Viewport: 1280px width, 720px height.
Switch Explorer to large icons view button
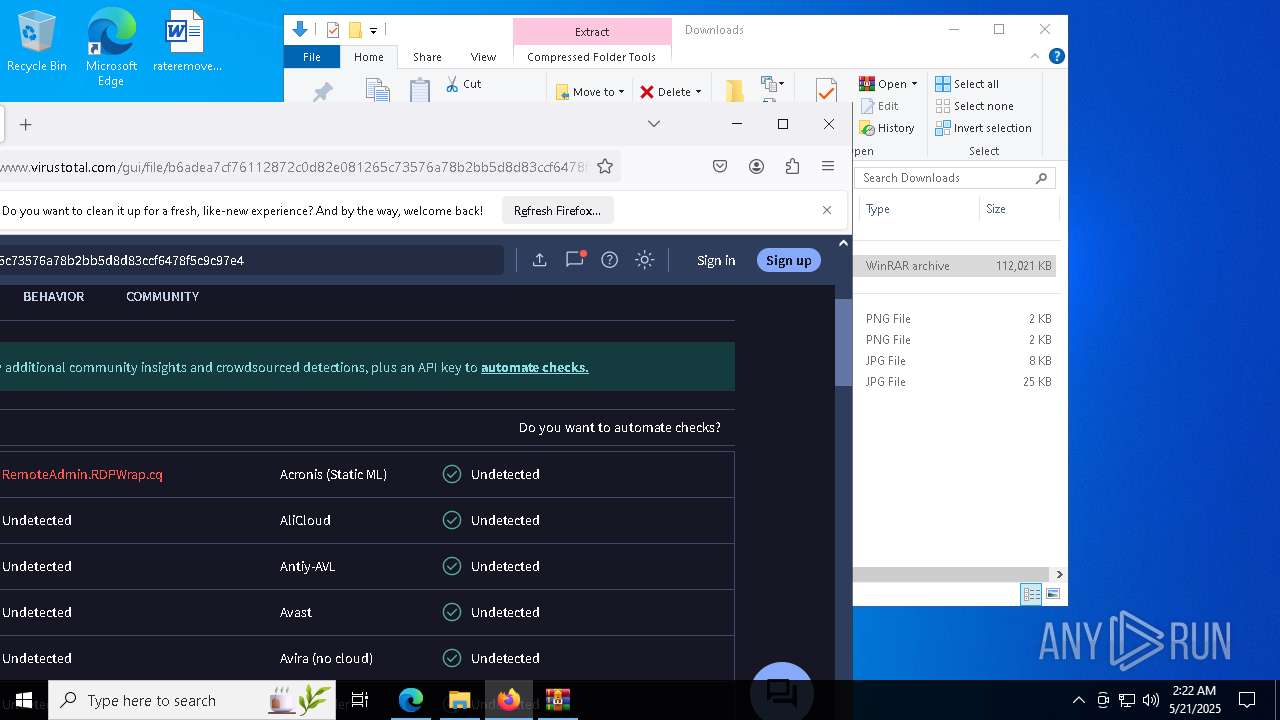(1052, 594)
